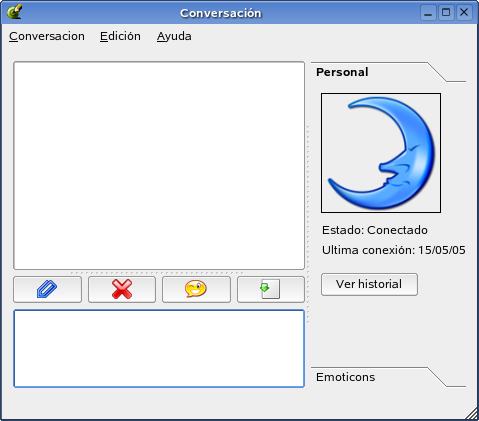Click the application icon in title bar
Screen dimensions: 479x421
(x=15, y=12)
